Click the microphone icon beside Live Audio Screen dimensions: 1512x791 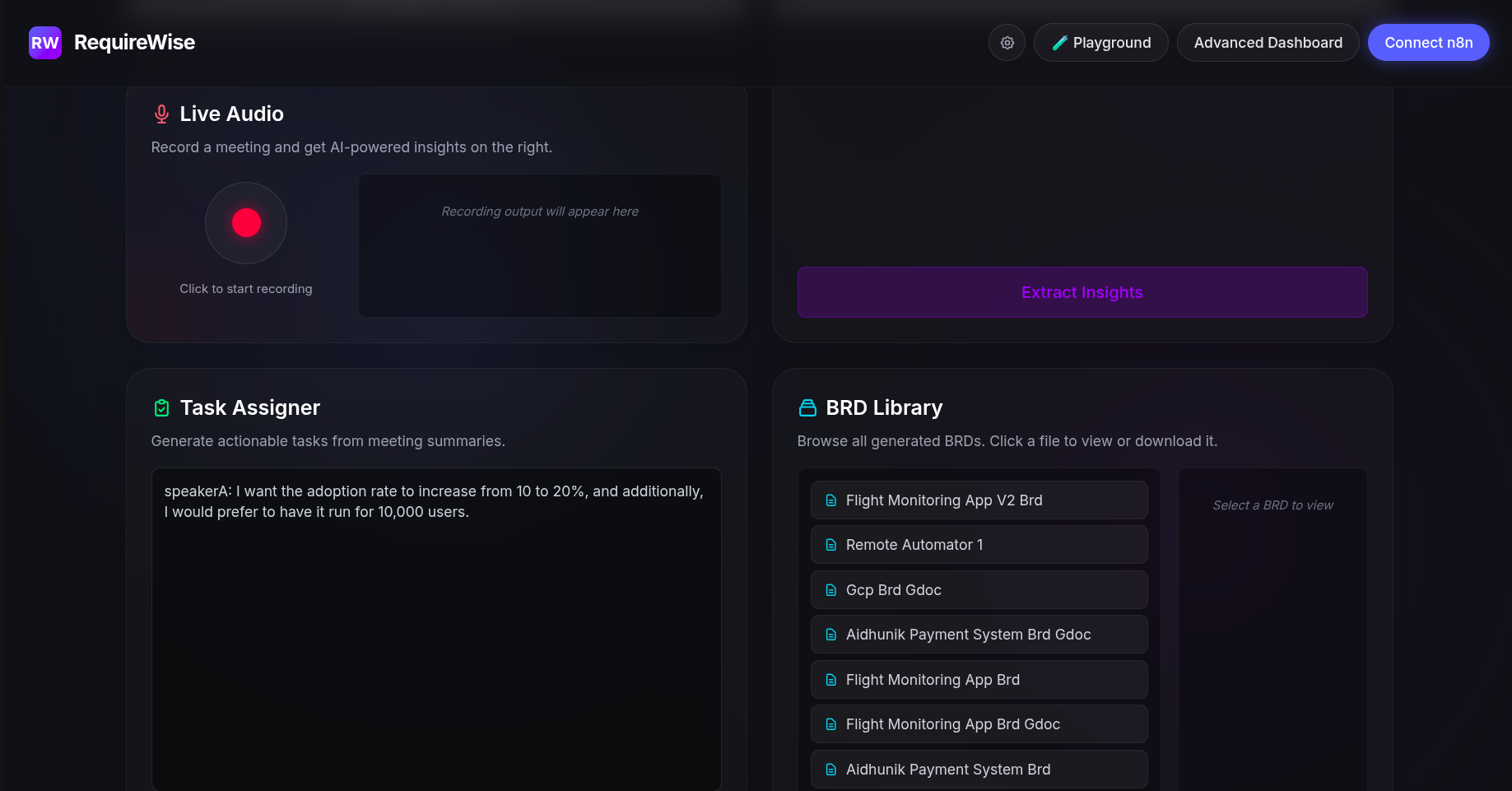click(161, 114)
